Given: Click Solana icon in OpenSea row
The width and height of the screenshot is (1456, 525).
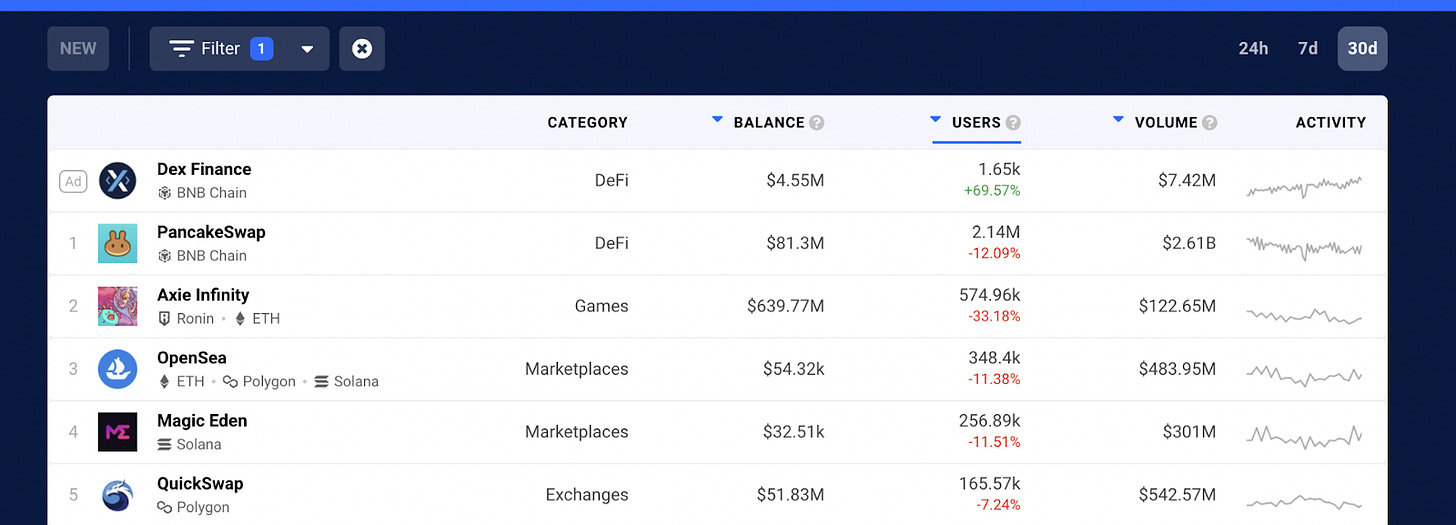Looking at the screenshot, I should [x=321, y=381].
